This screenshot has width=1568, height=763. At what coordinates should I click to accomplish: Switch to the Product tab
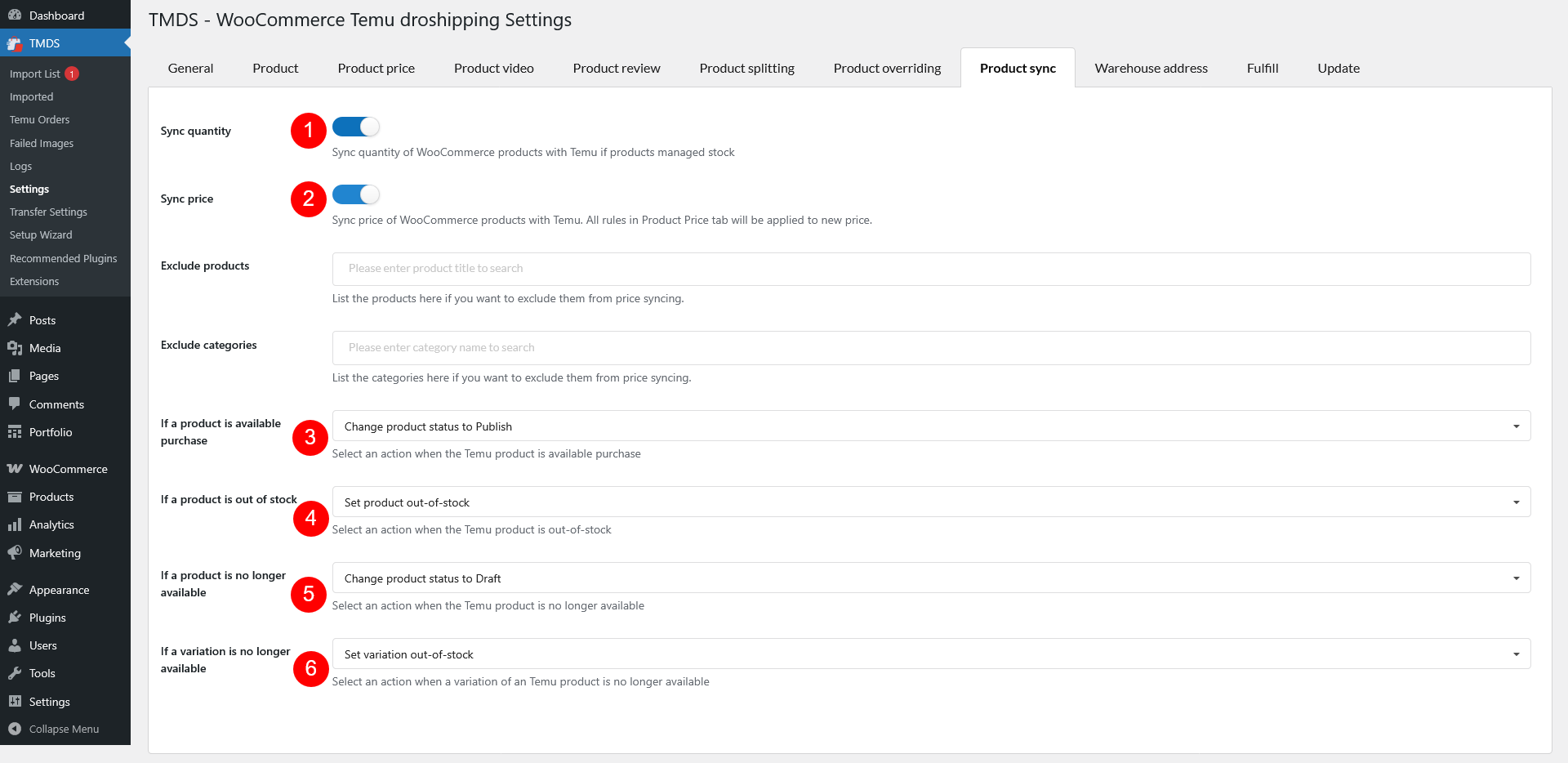(x=275, y=69)
